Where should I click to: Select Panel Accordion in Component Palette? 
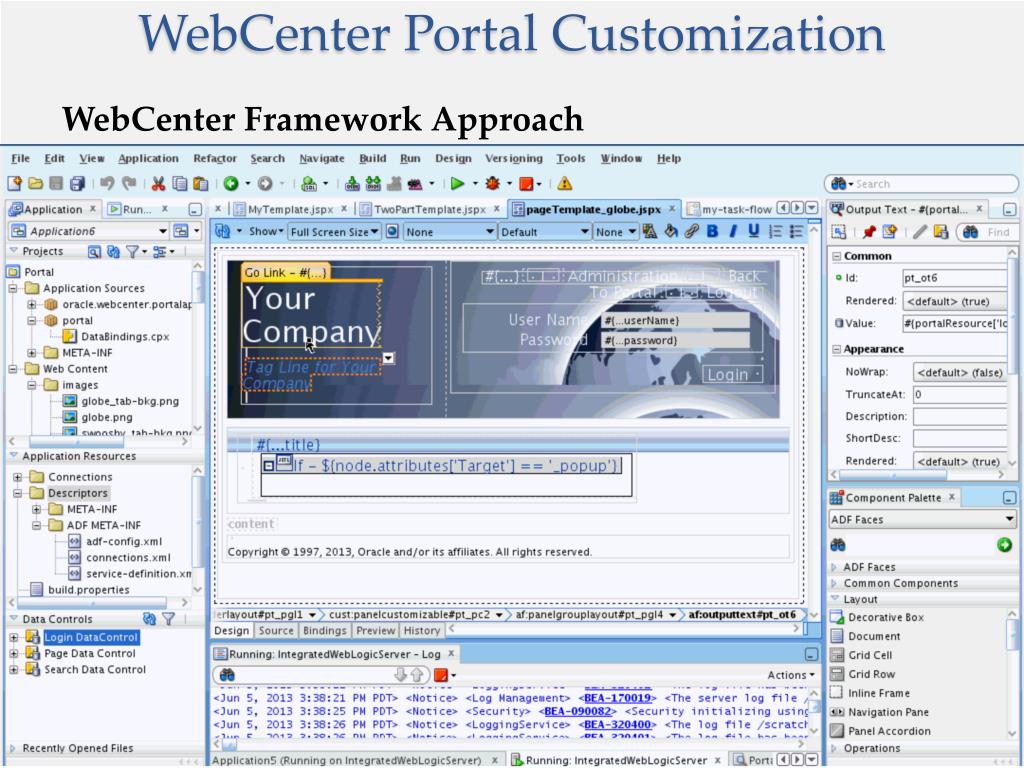point(889,731)
